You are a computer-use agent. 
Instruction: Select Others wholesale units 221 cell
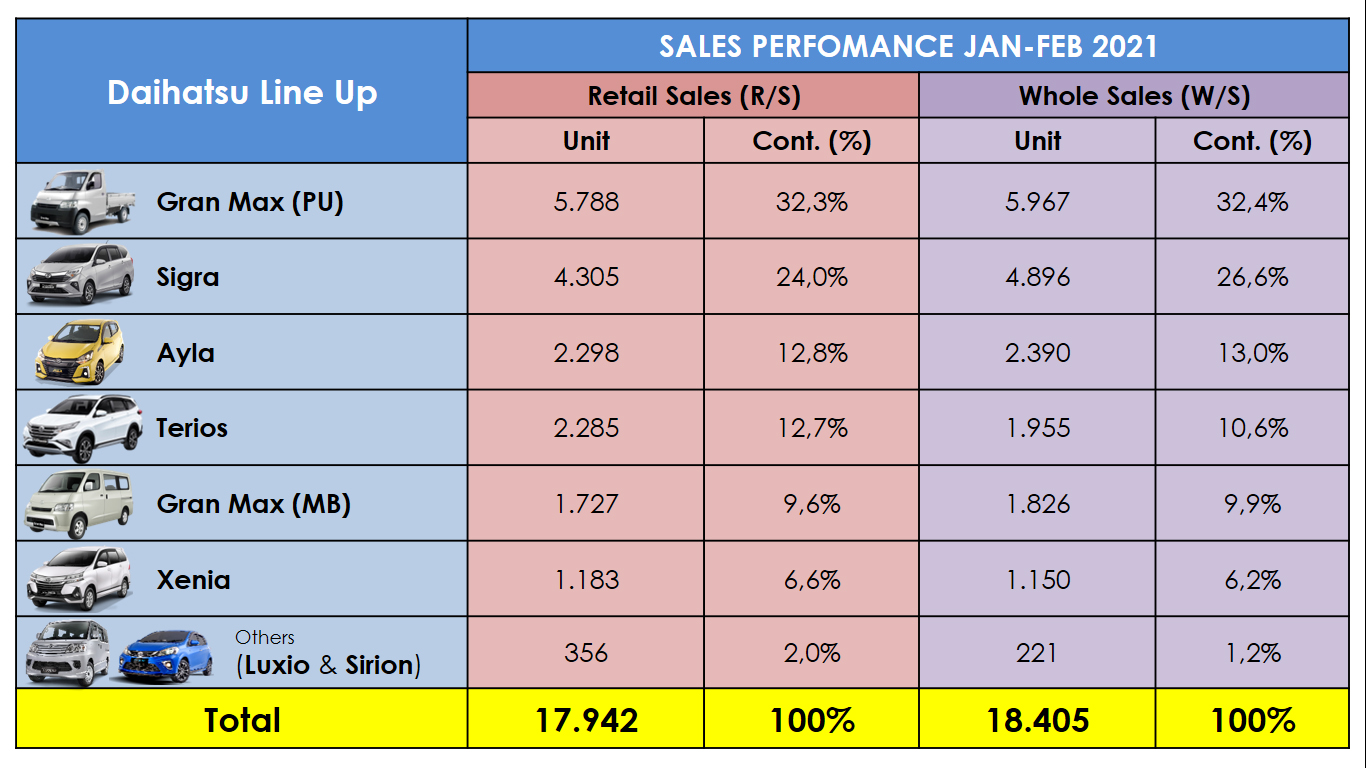click(1037, 653)
